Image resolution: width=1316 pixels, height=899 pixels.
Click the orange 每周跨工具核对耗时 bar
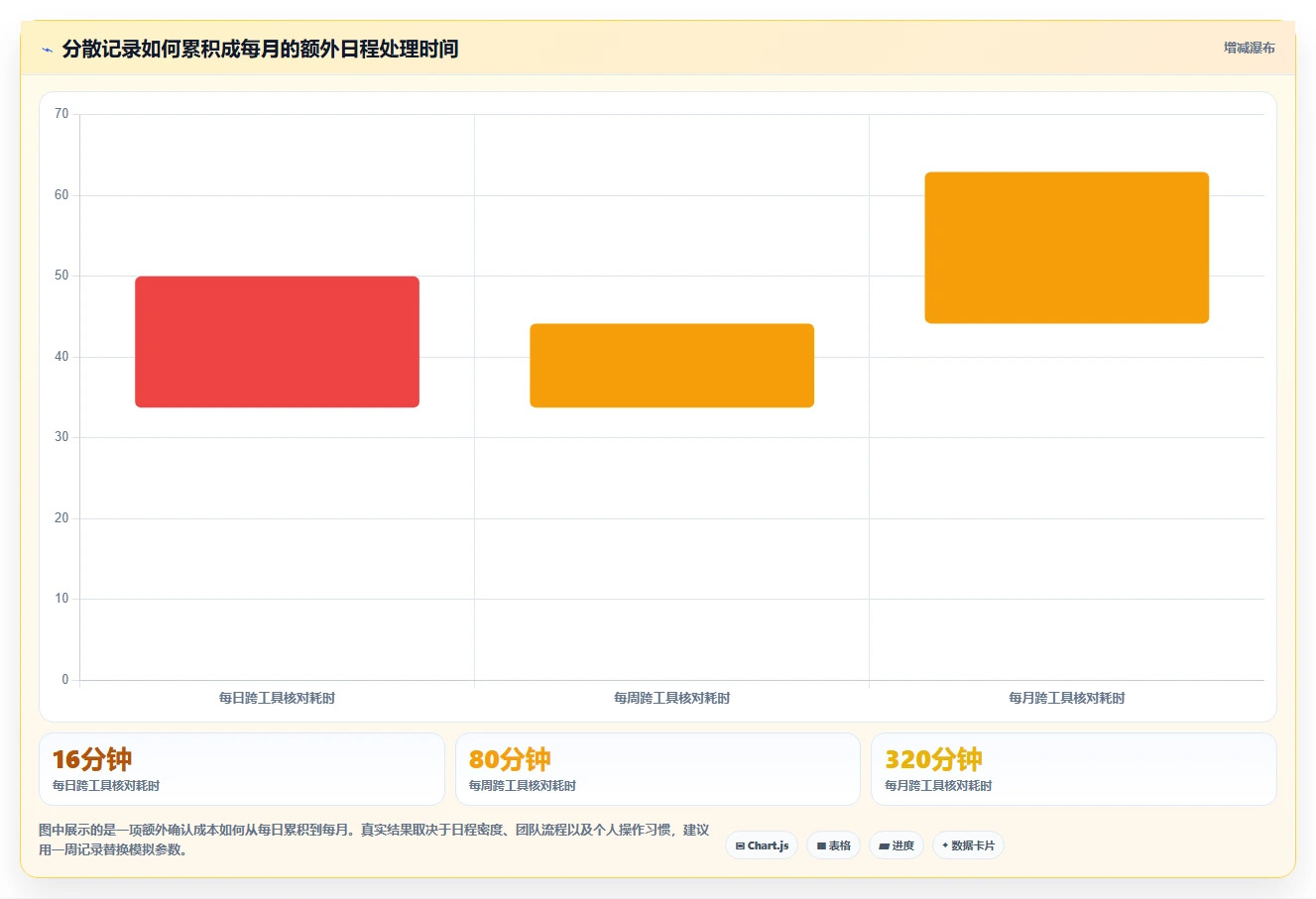click(671, 366)
